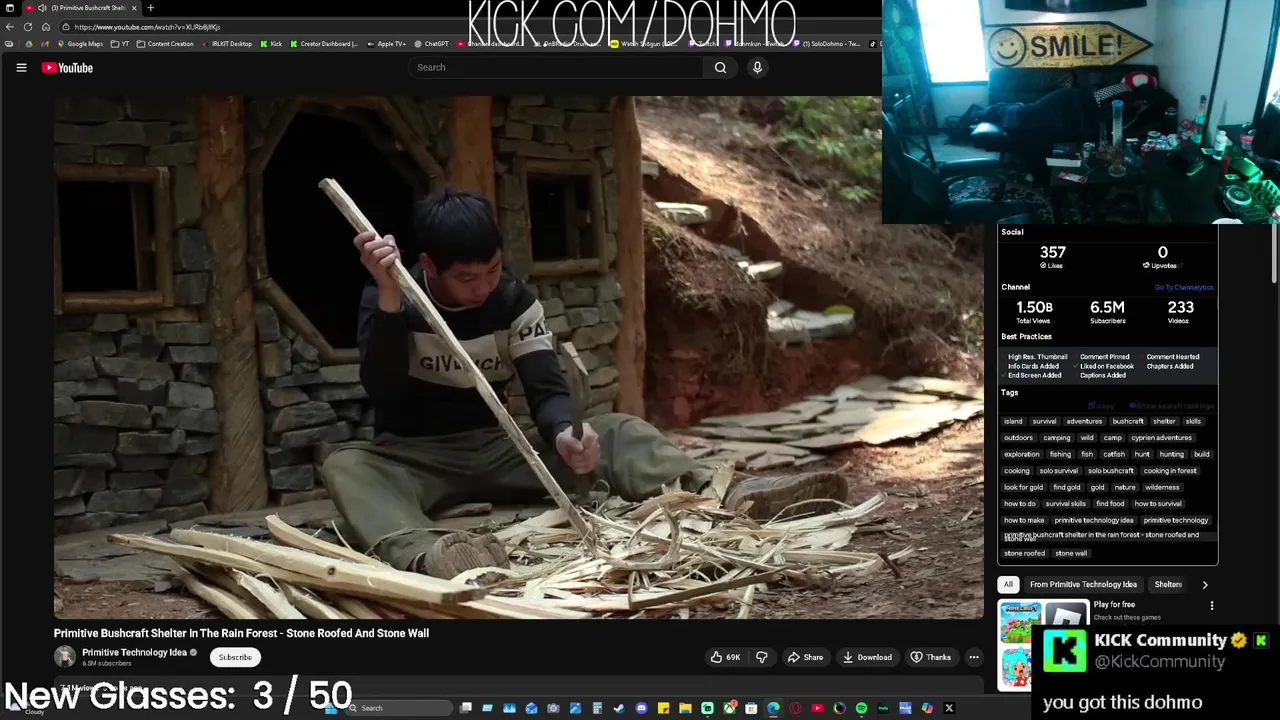The height and width of the screenshot is (720, 1280).
Task: Like the video with thumbs up
Action: tap(725, 657)
